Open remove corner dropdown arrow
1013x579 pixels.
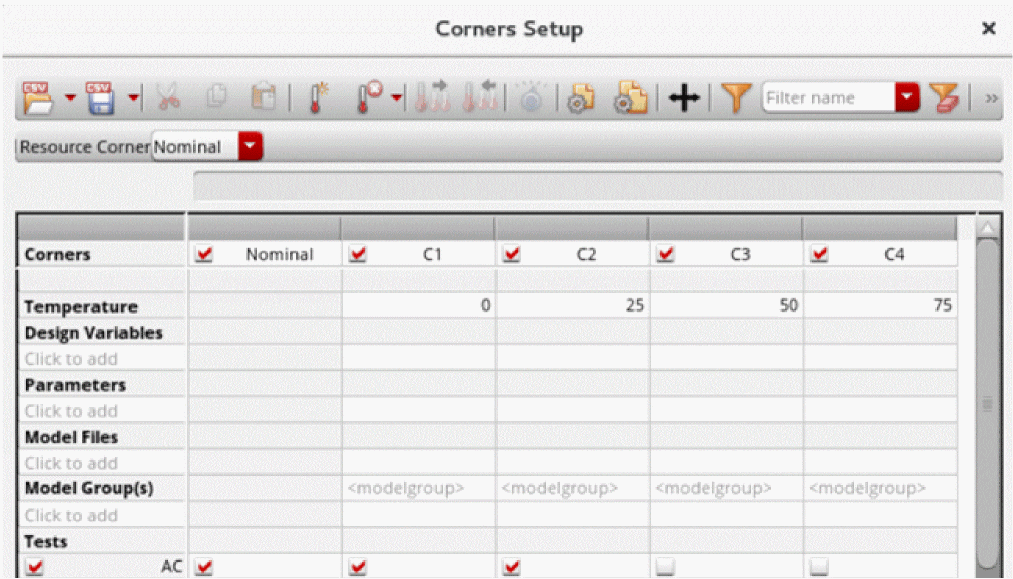click(396, 98)
